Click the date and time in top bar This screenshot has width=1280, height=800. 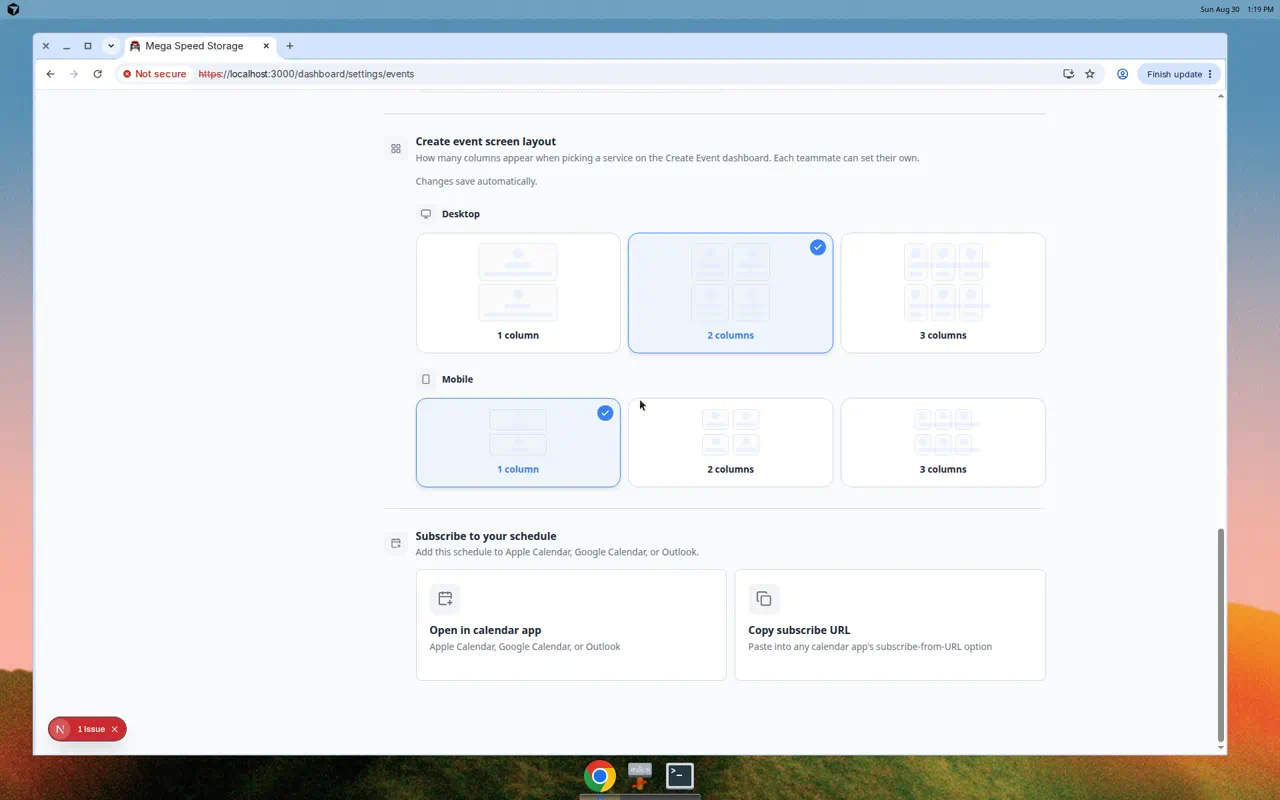coord(1236,9)
